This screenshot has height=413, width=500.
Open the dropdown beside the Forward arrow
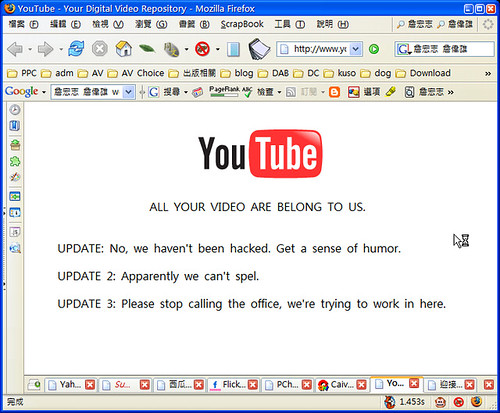[61, 49]
